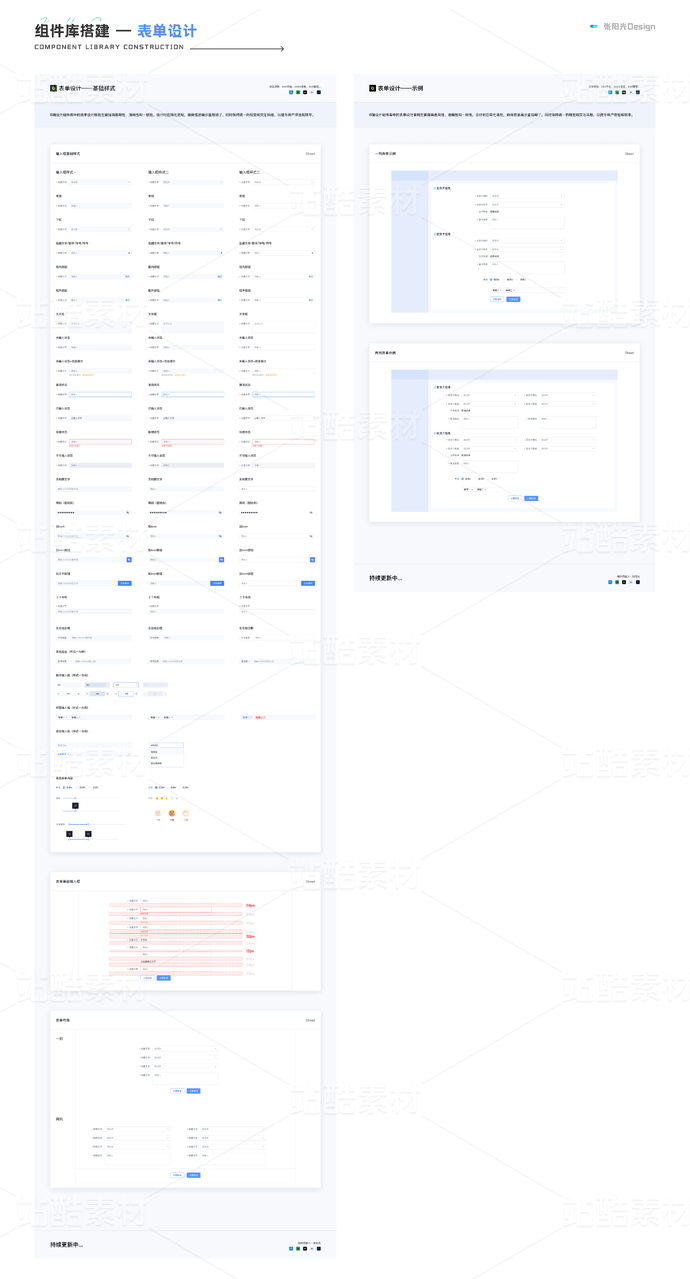Click the blue submit button in two-column example
690x1279 pixels.
tap(531, 498)
